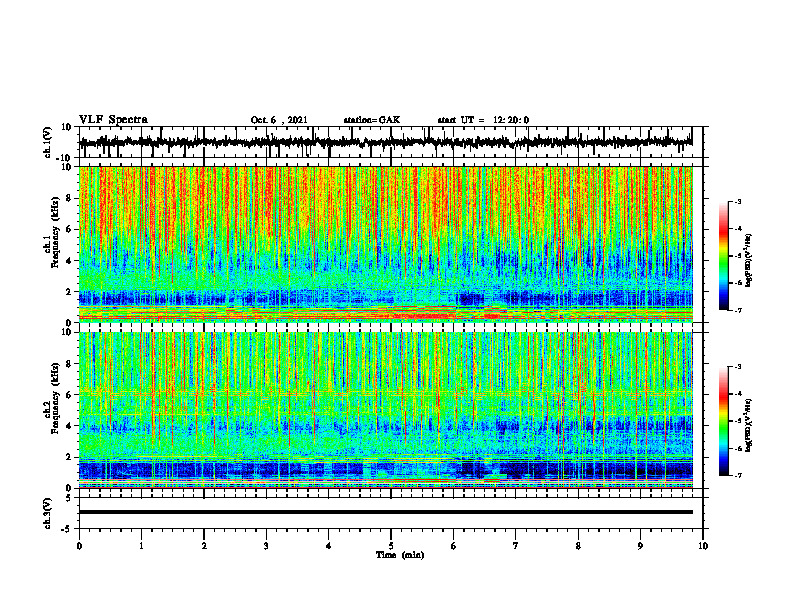This screenshot has width=792, height=612.
Task: Click time axis tick label "4"
Action: point(328,546)
